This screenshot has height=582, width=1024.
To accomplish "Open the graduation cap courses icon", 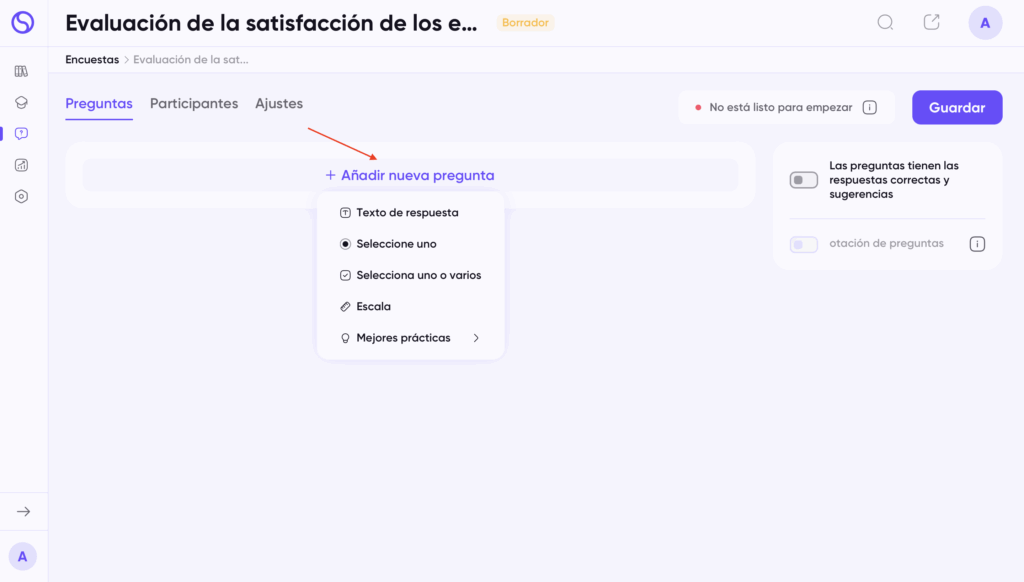I will (x=22, y=102).
